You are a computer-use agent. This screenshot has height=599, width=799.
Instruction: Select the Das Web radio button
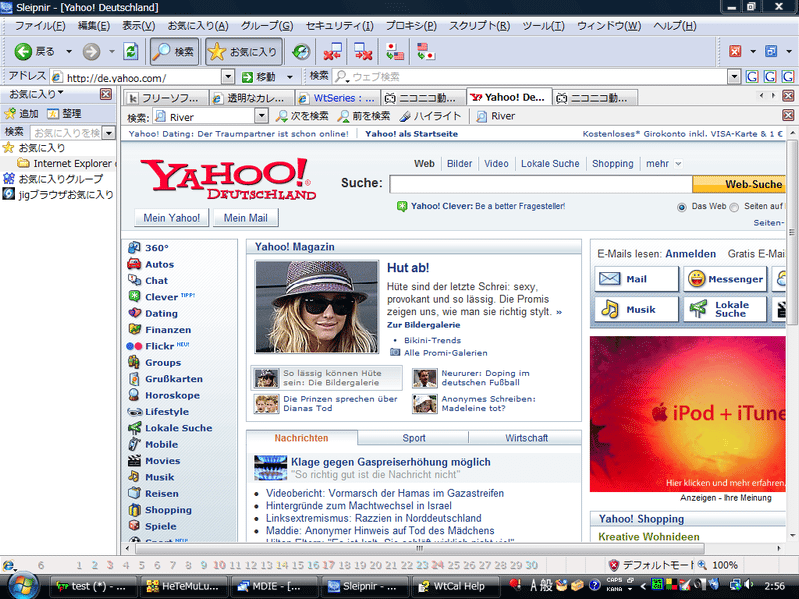pyautogui.click(x=682, y=207)
